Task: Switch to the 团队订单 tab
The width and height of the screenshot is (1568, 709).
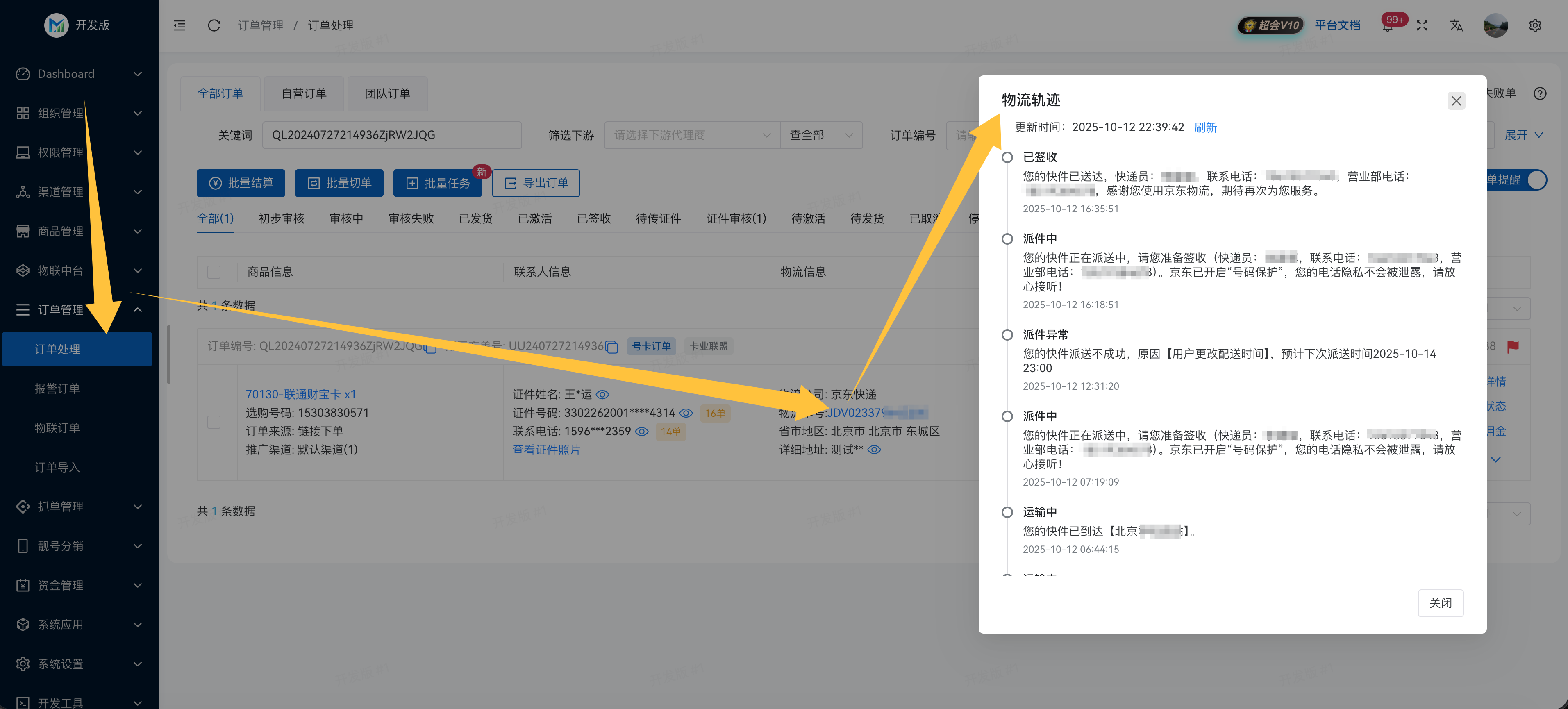Action: (x=387, y=93)
